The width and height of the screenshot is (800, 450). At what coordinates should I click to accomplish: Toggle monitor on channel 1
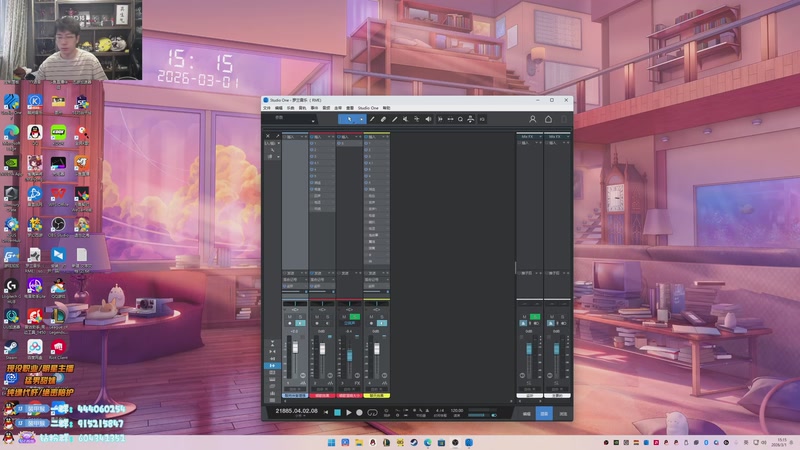tap(301, 323)
